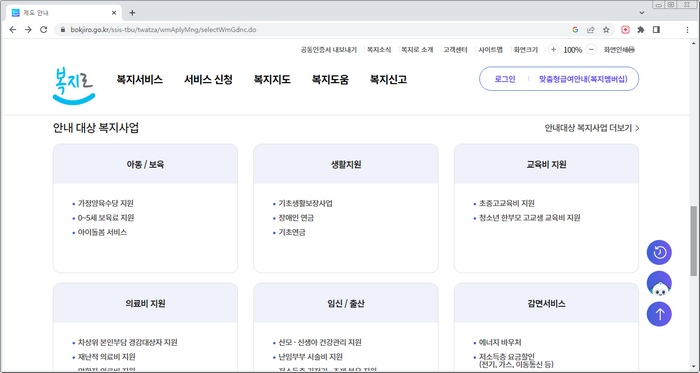
Task: Click the 복지로 소개 link
Action: (417, 50)
